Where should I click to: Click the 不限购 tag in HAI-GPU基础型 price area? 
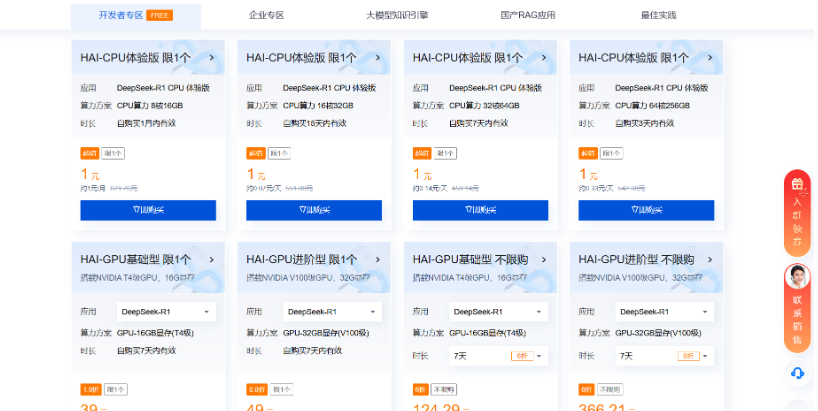coord(444,390)
